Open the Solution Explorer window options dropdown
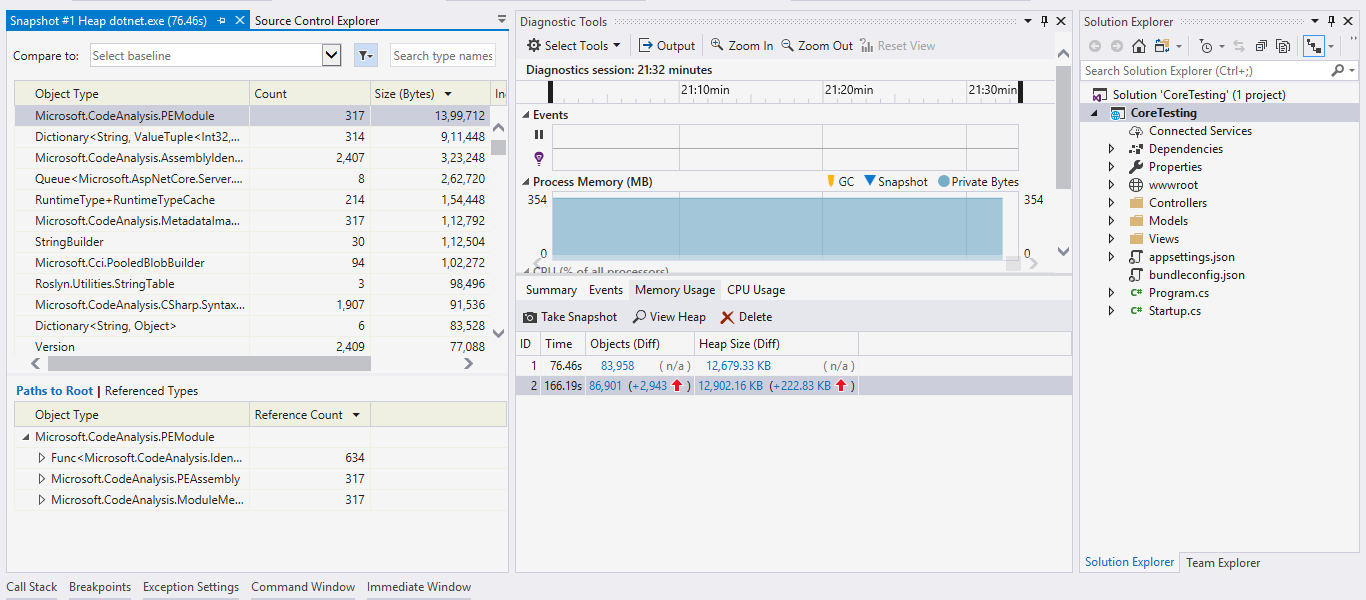Screen dimensions: 1366x600 pos(1317,21)
